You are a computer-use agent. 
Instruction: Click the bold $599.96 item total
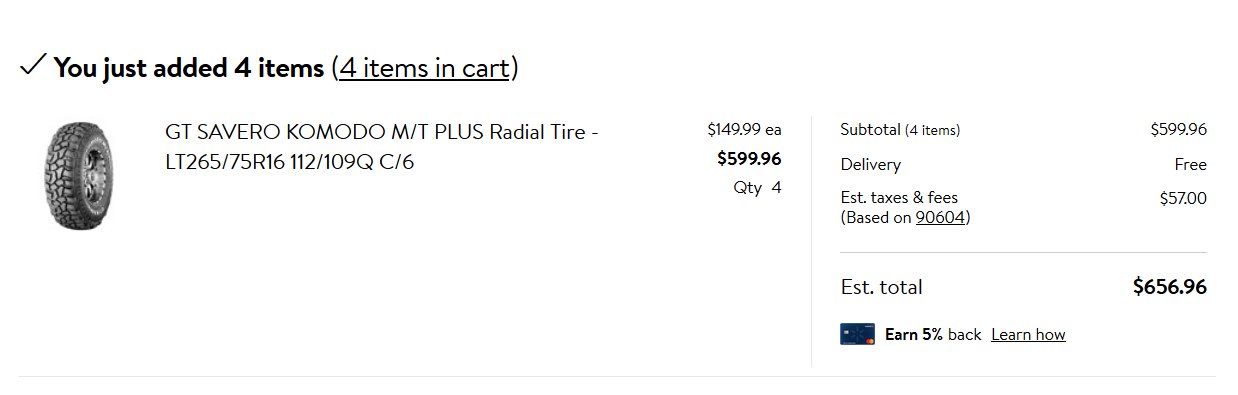click(749, 158)
